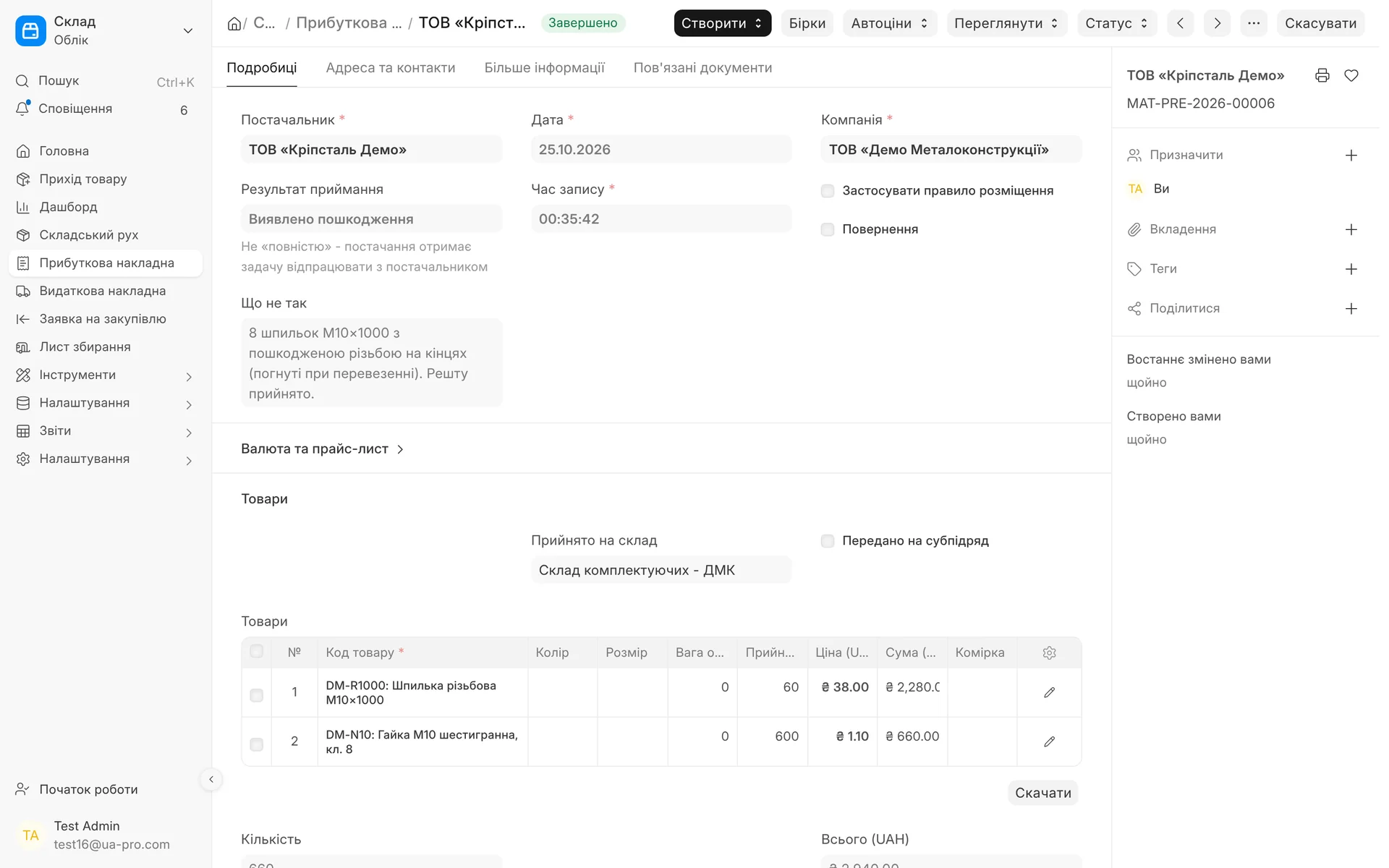The image size is (1389, 868).
Task: Collapse the sidebar with arrow button
Action: [211, 779]
